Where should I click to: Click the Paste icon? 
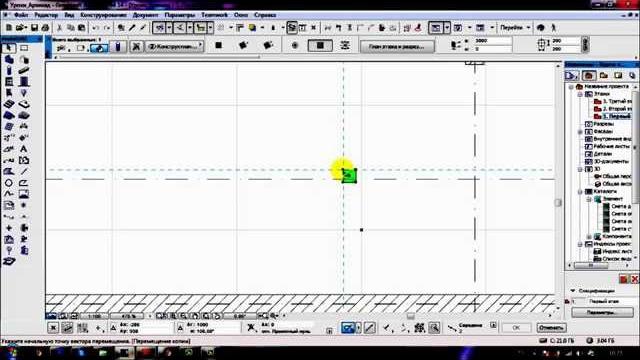82,27
